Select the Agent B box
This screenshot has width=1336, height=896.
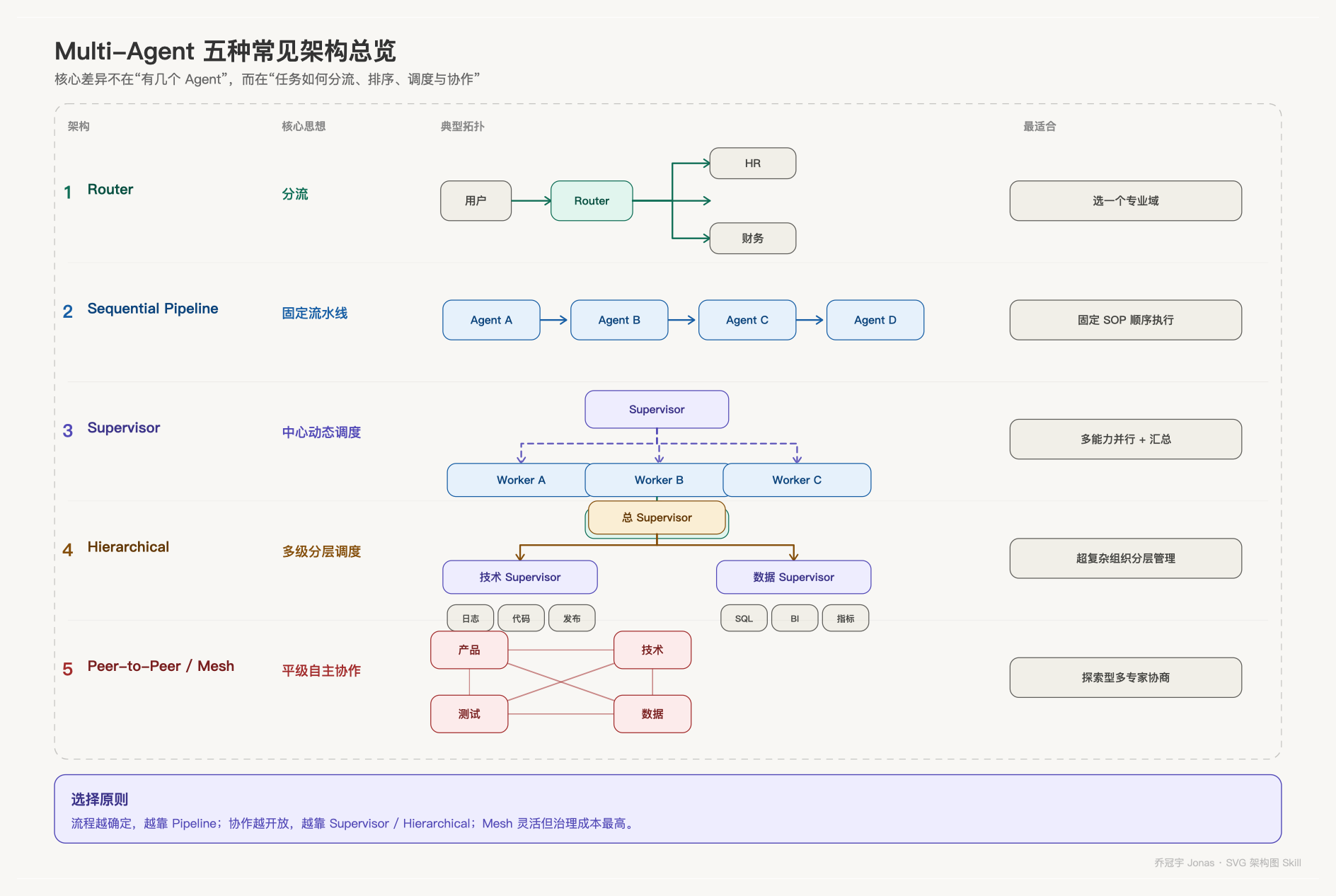pos(619,320)
